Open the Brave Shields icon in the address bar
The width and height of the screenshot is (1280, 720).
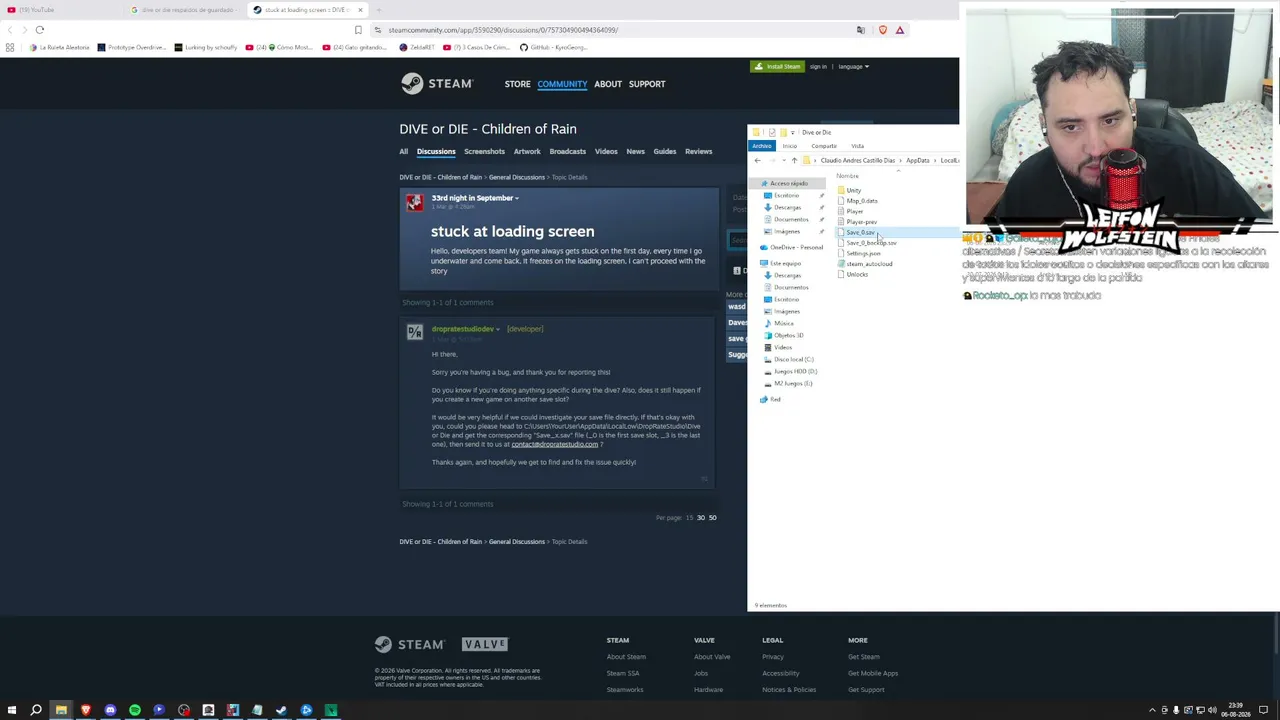pos(882,30)
